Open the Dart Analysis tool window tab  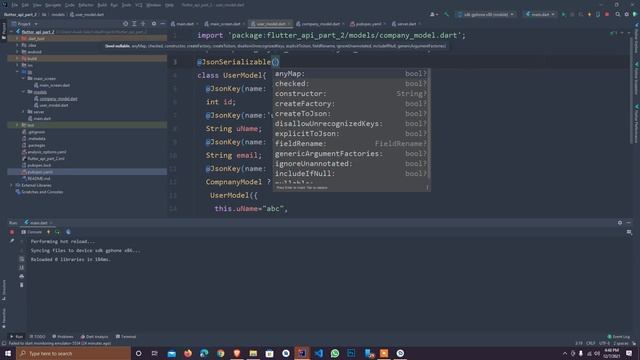[x=94, y=337]
